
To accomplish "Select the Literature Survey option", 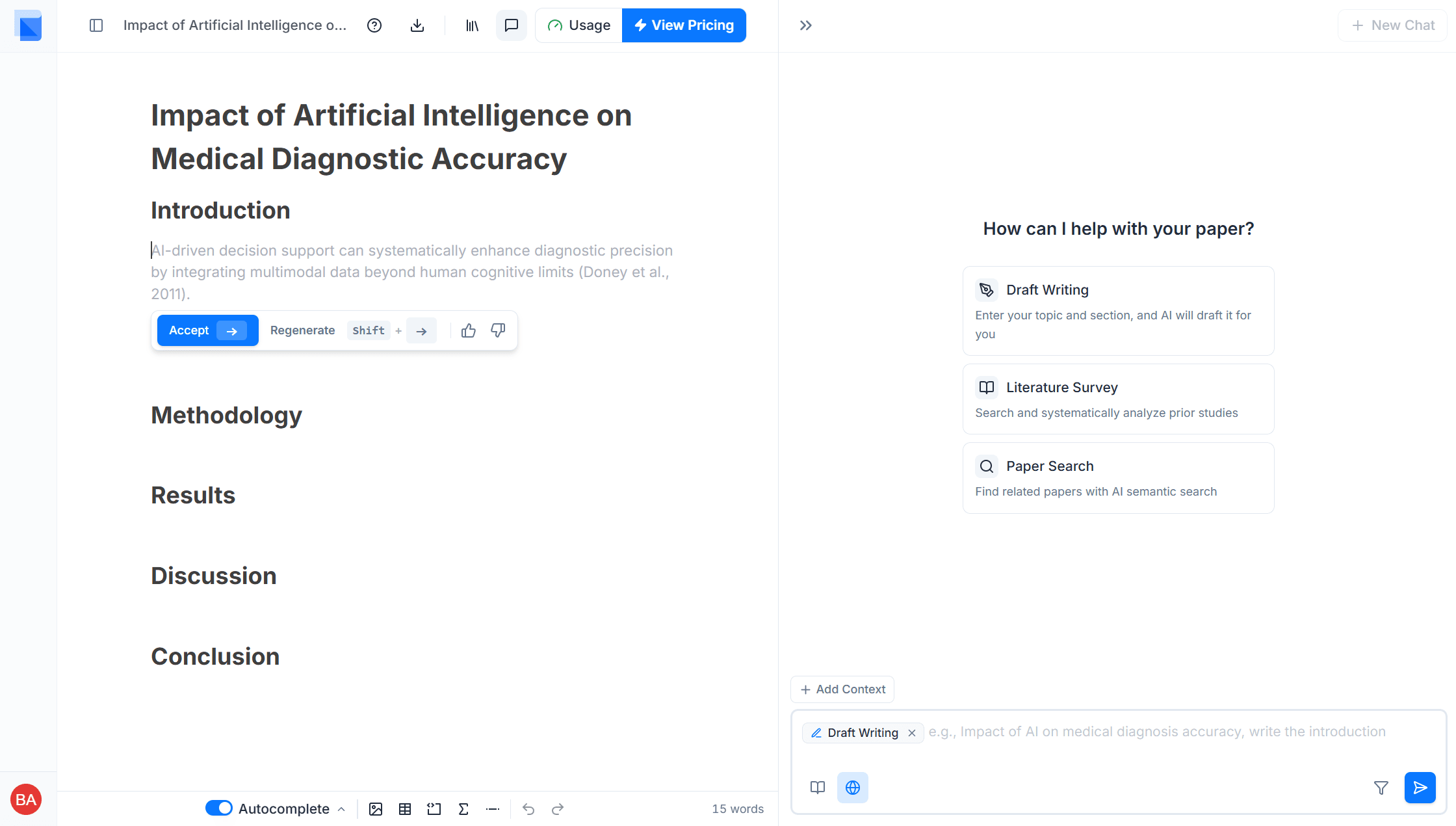I will coord(1118,399).
